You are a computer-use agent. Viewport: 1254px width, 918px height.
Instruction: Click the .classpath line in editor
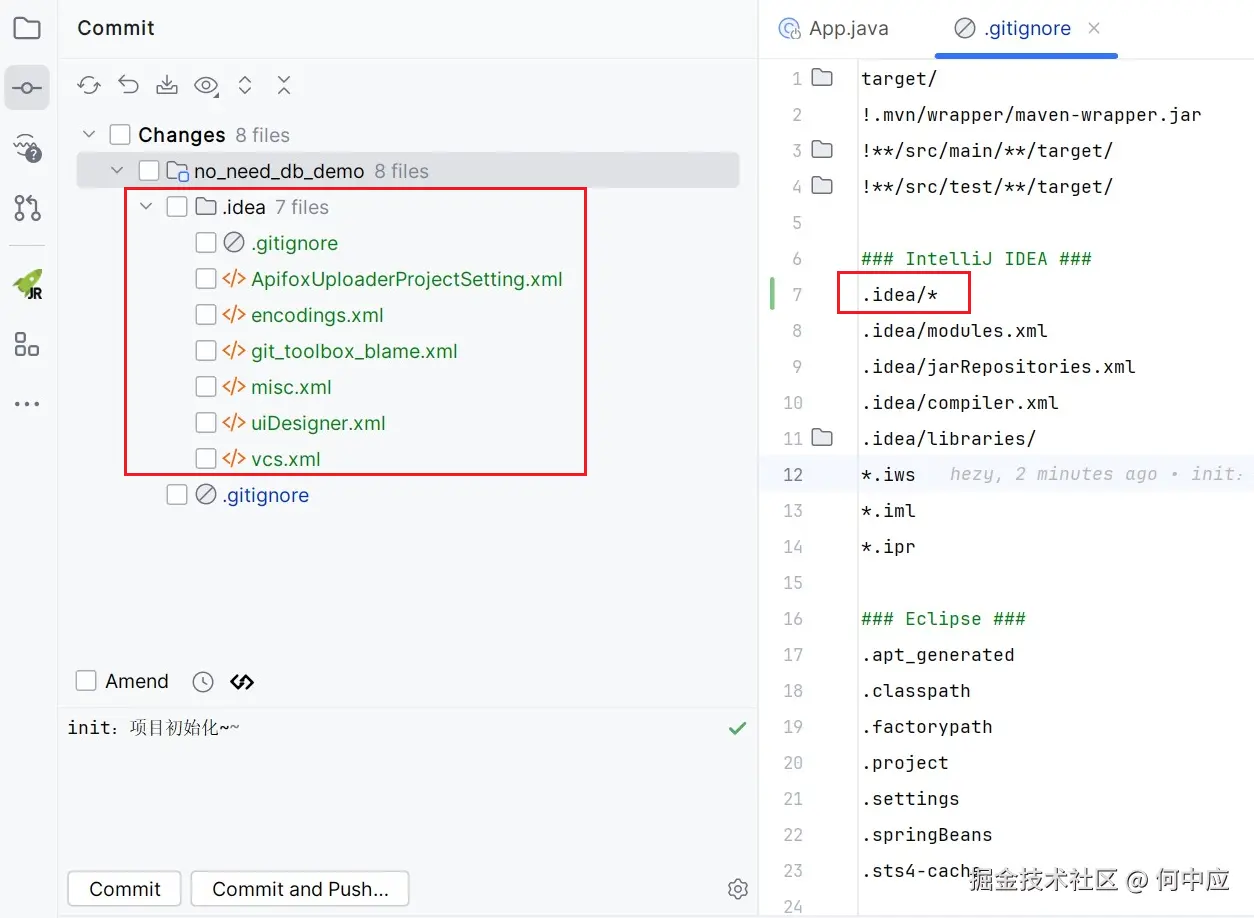(x=915, y=690)
